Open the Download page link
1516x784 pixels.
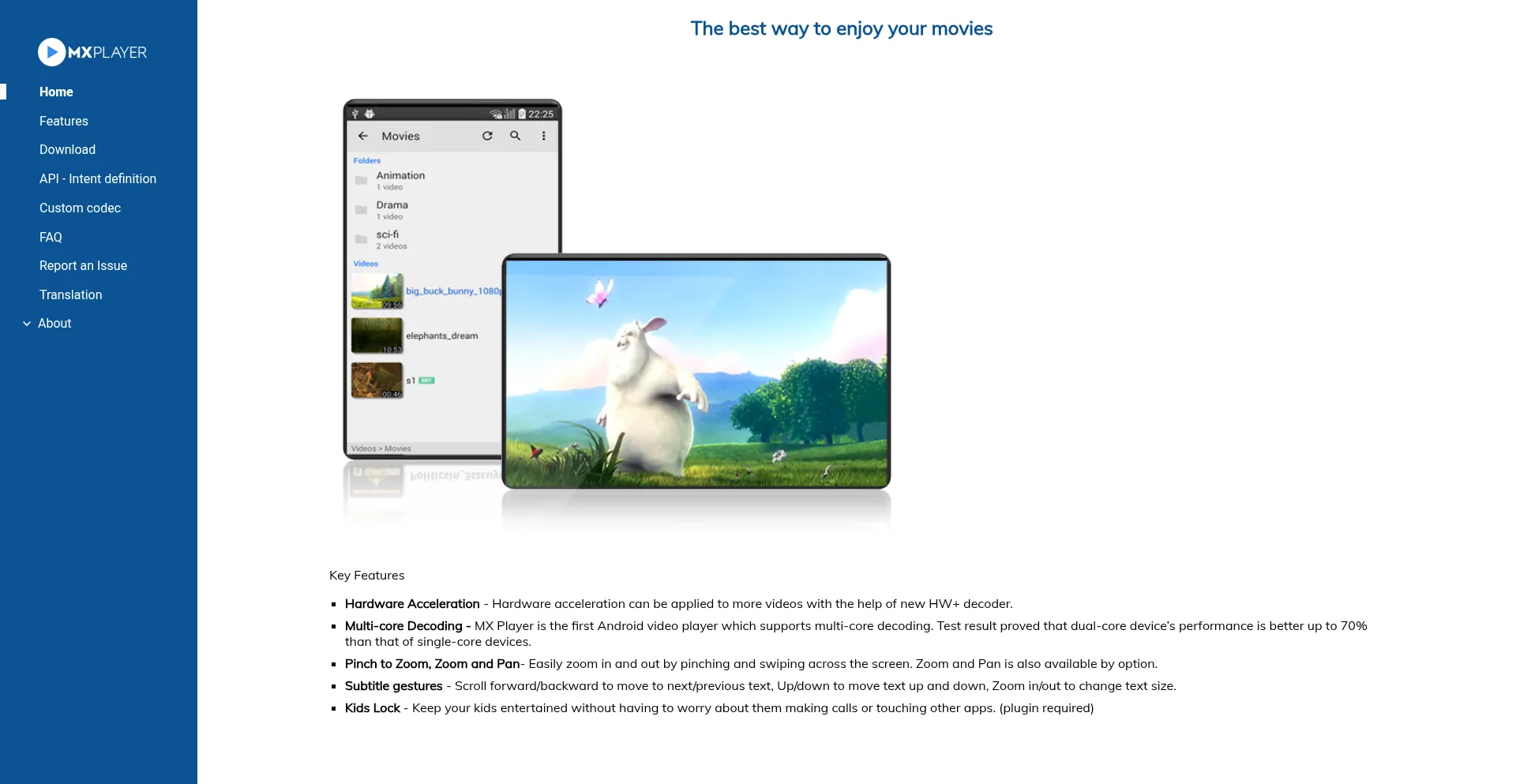[x=67, y=150]
